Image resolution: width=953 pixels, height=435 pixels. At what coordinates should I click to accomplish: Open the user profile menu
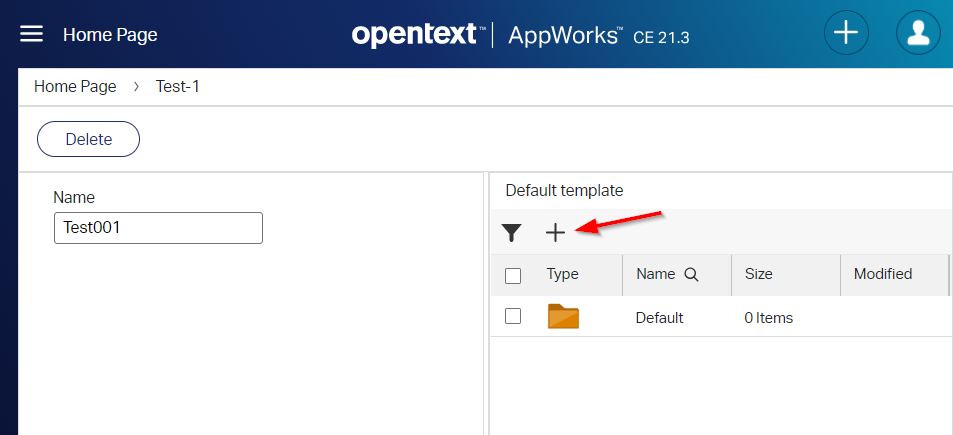[918, 33]
